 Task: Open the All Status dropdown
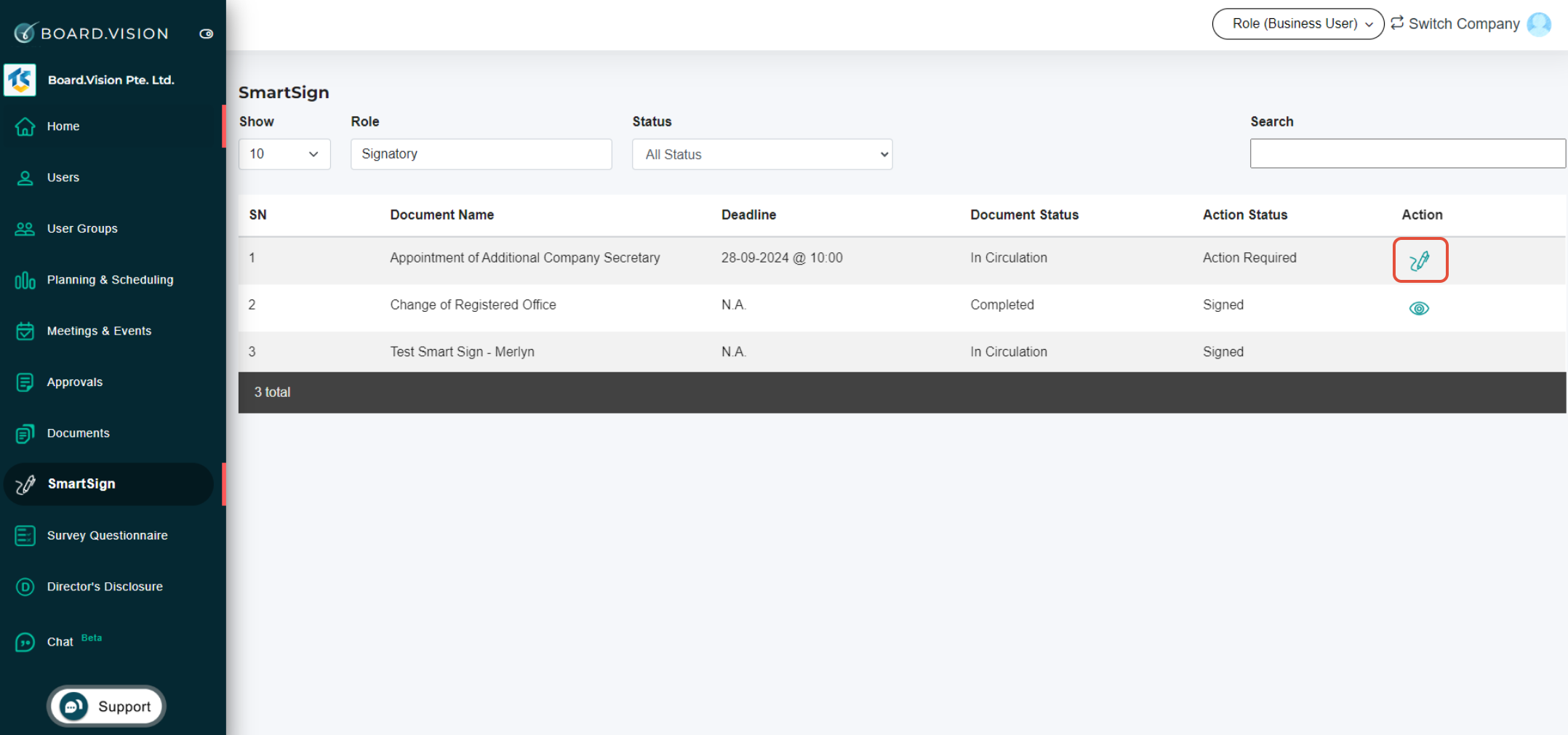(762, 154)
